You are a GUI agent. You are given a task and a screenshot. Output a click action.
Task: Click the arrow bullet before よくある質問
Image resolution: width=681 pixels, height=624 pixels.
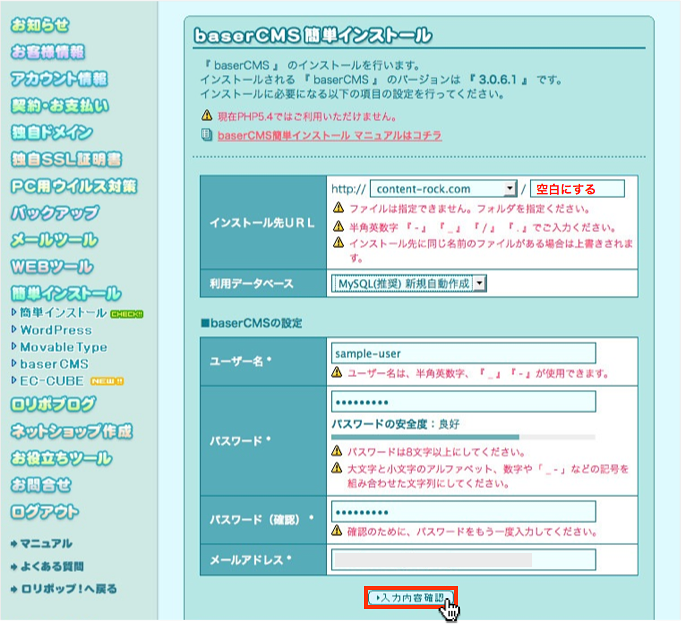pos(14,566)
